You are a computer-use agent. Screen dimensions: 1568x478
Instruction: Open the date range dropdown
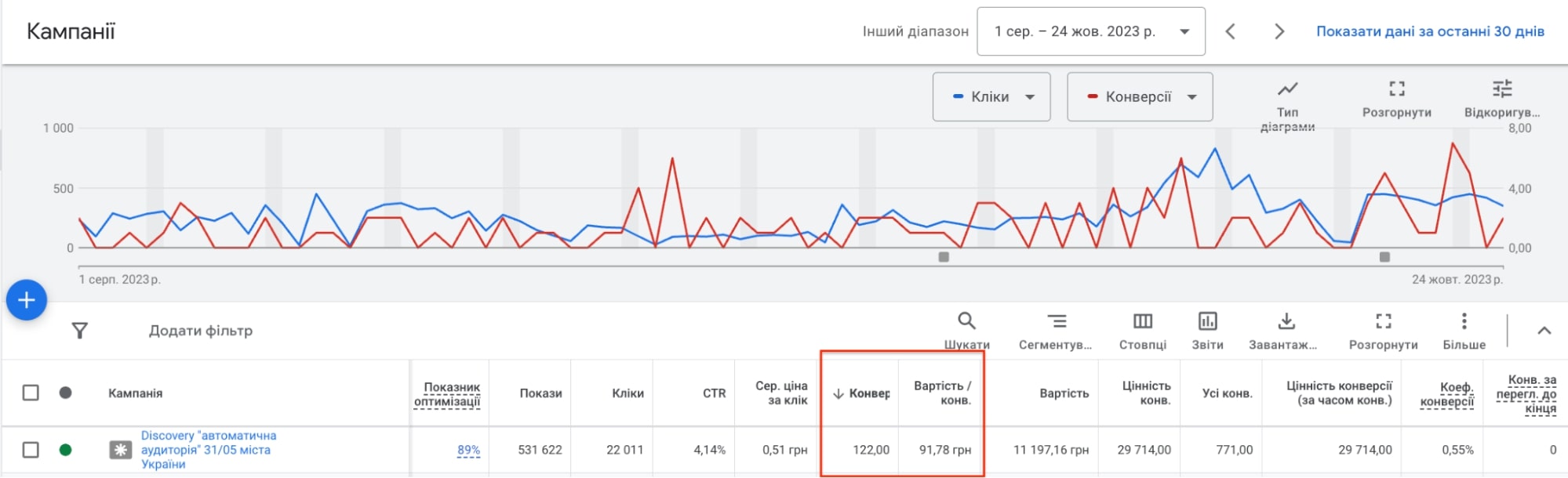[1090, 31]
